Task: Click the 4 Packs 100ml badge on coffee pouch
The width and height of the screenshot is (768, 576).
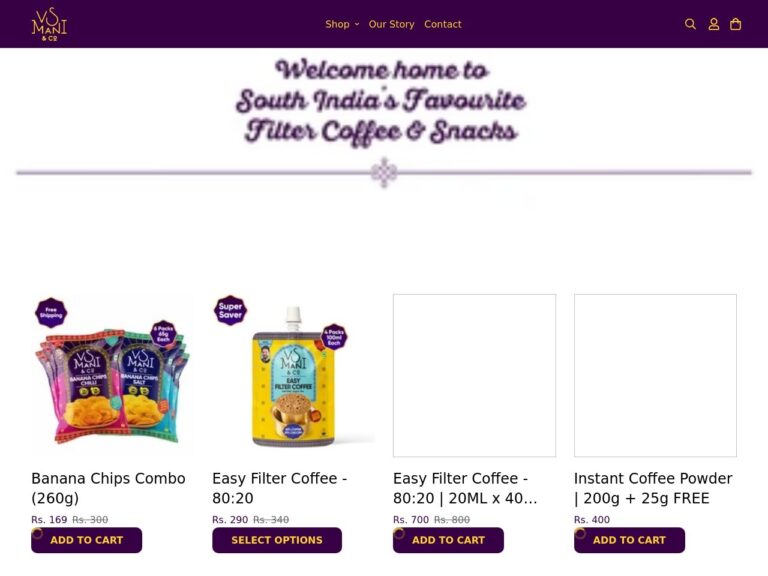Action: tap(334, 337)
